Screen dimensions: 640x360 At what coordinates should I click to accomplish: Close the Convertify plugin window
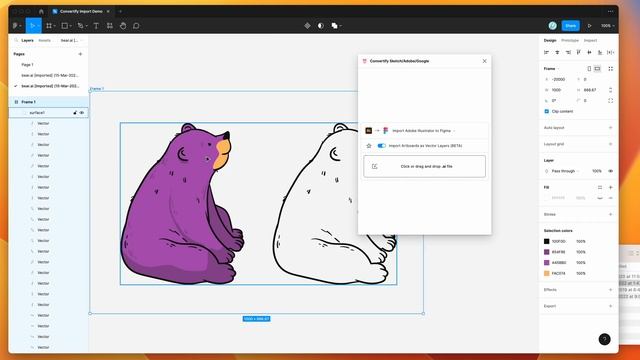(x=484, y=61)
